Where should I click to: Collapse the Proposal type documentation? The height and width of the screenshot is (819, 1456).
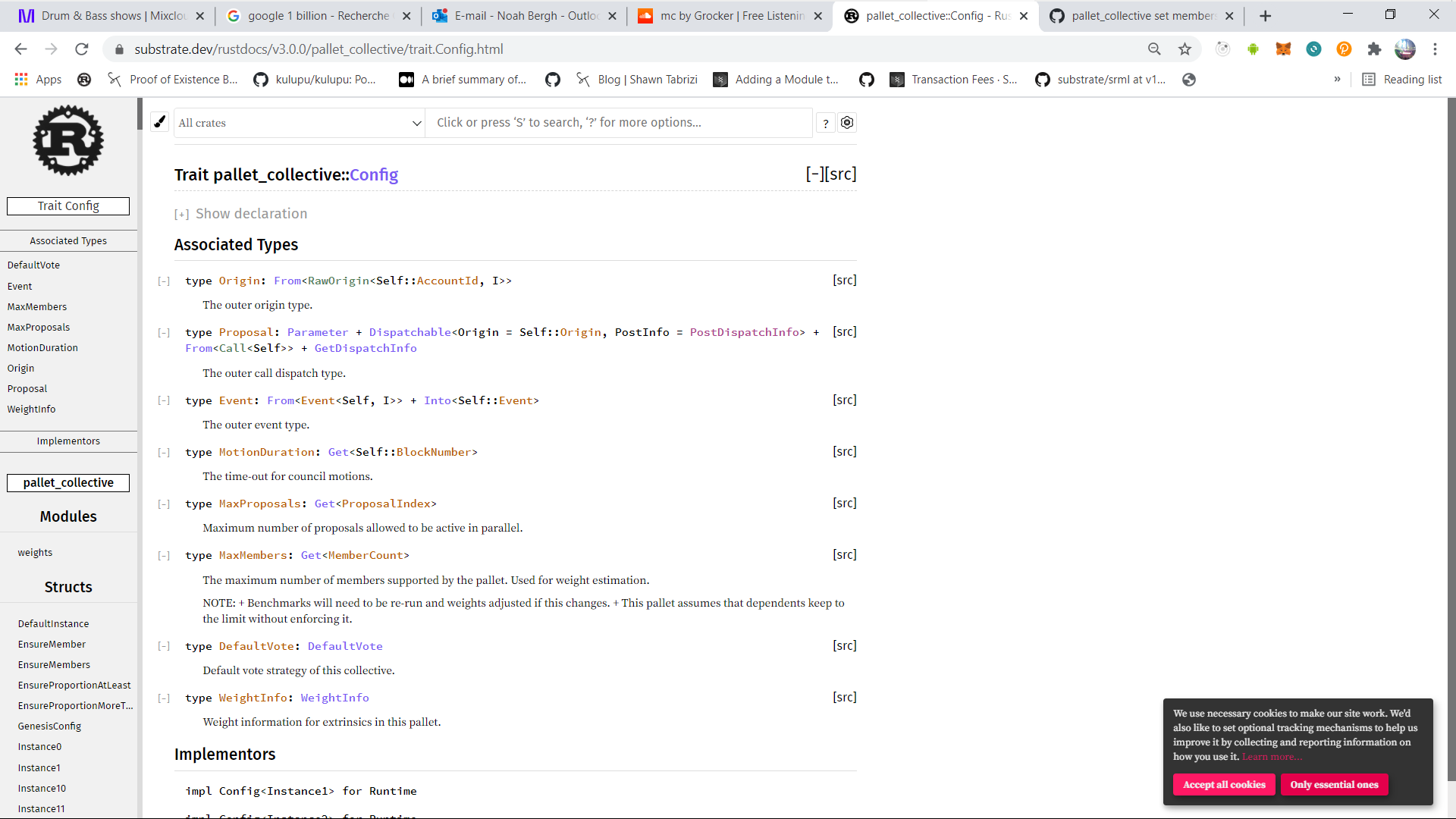pos(164,333)
